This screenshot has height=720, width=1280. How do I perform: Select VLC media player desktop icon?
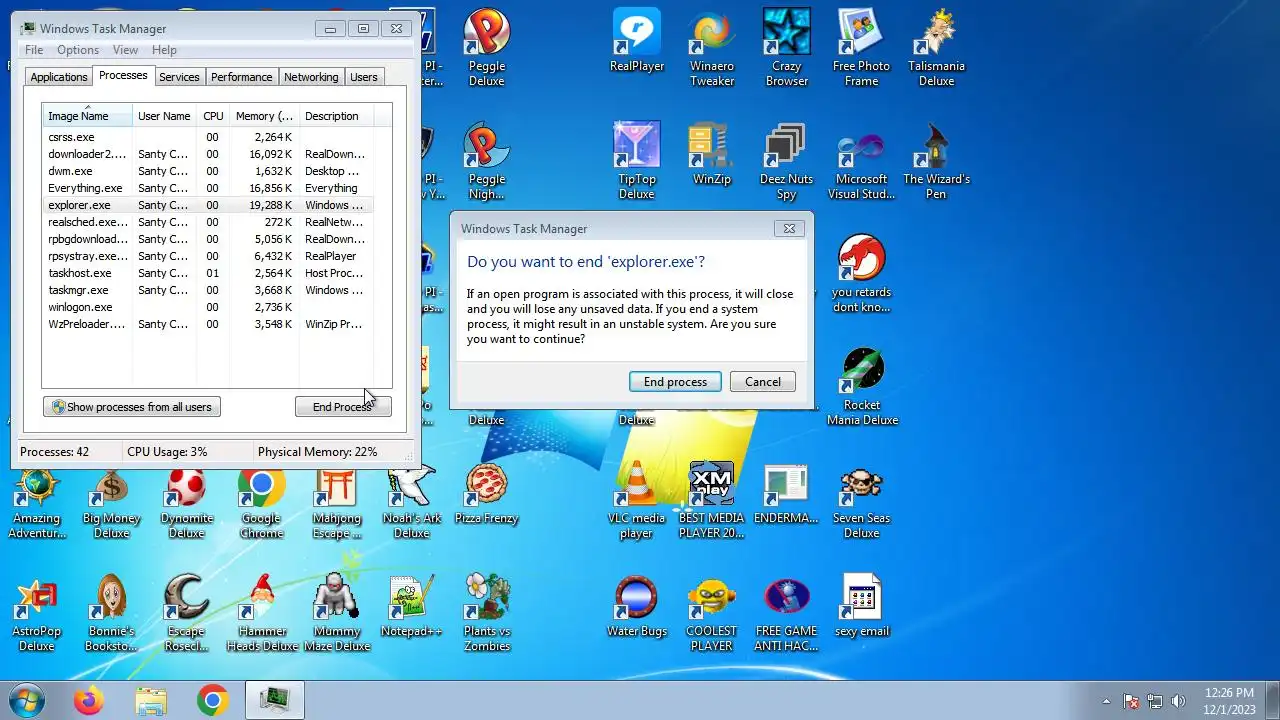pos(637,499)
